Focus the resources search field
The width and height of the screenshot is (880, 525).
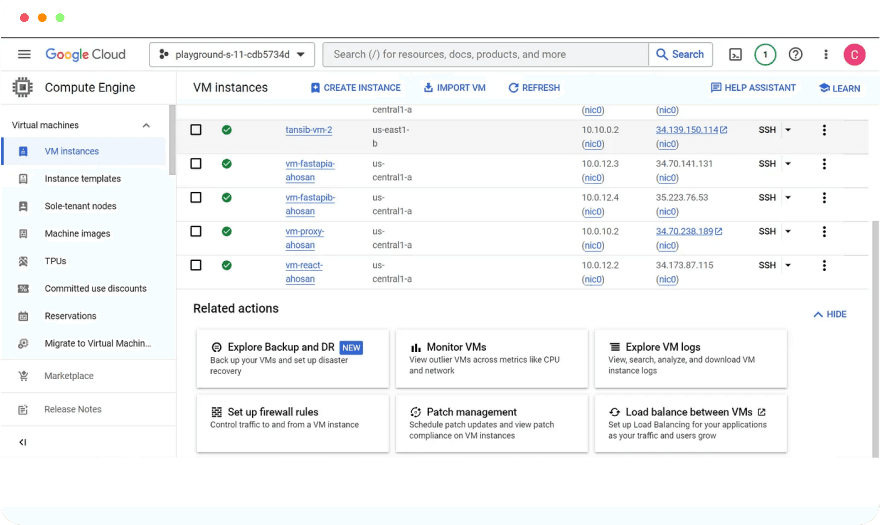click(x=486, y=54)
